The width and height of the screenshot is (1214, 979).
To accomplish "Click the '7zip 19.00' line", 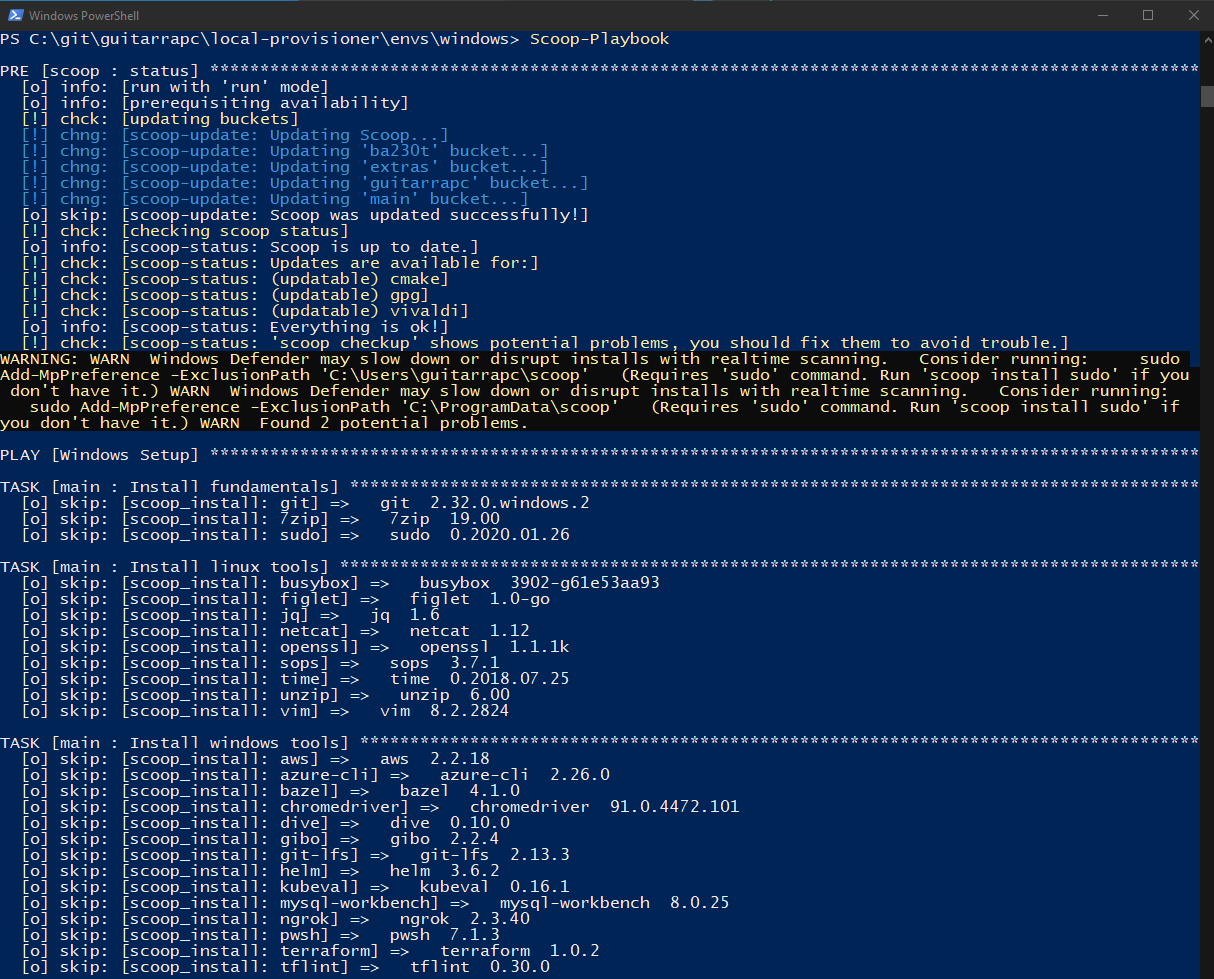I will [x=260, y=519].
